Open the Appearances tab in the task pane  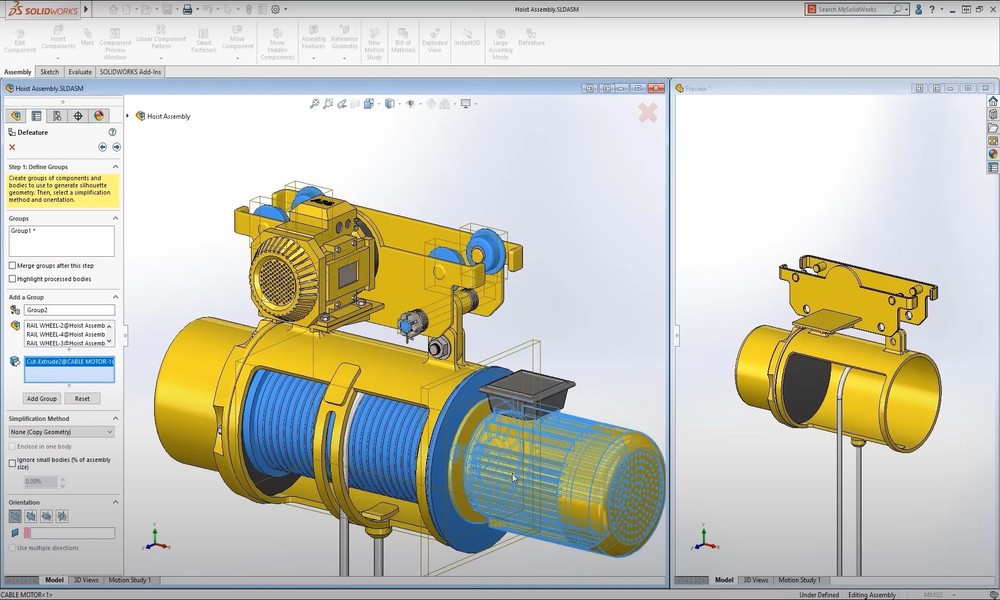click(x=992, y=154)
